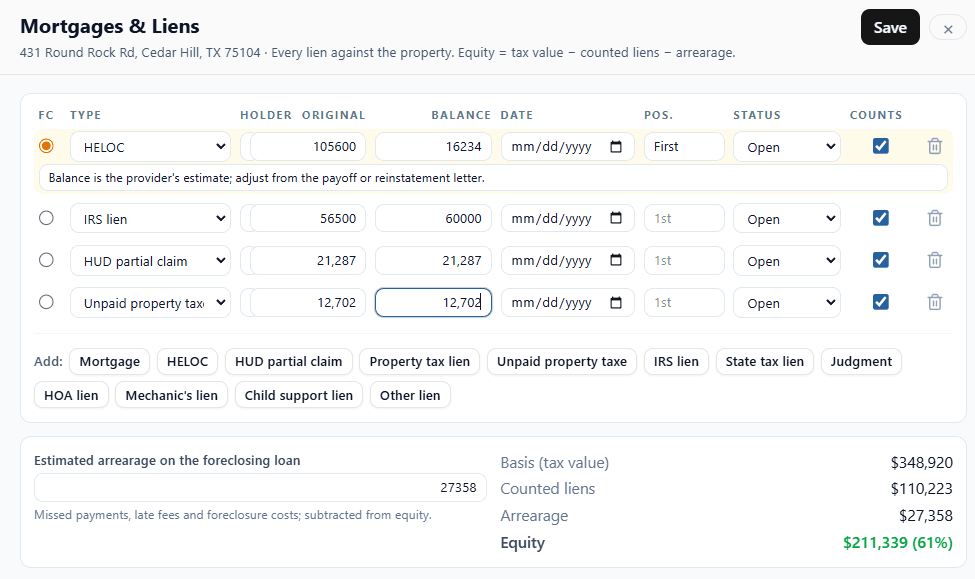Edit HUD partial claim balance field
Viewport: 975px width, 579px height.
coord(433,261)
